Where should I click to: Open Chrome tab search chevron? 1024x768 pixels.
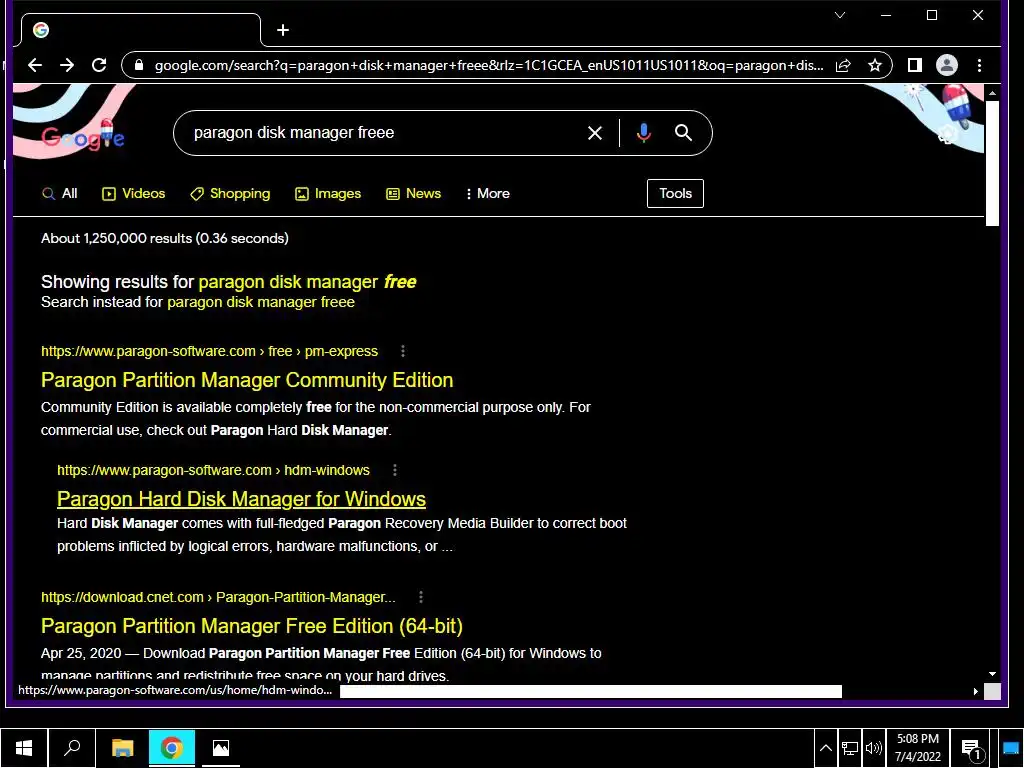(840, 15)
